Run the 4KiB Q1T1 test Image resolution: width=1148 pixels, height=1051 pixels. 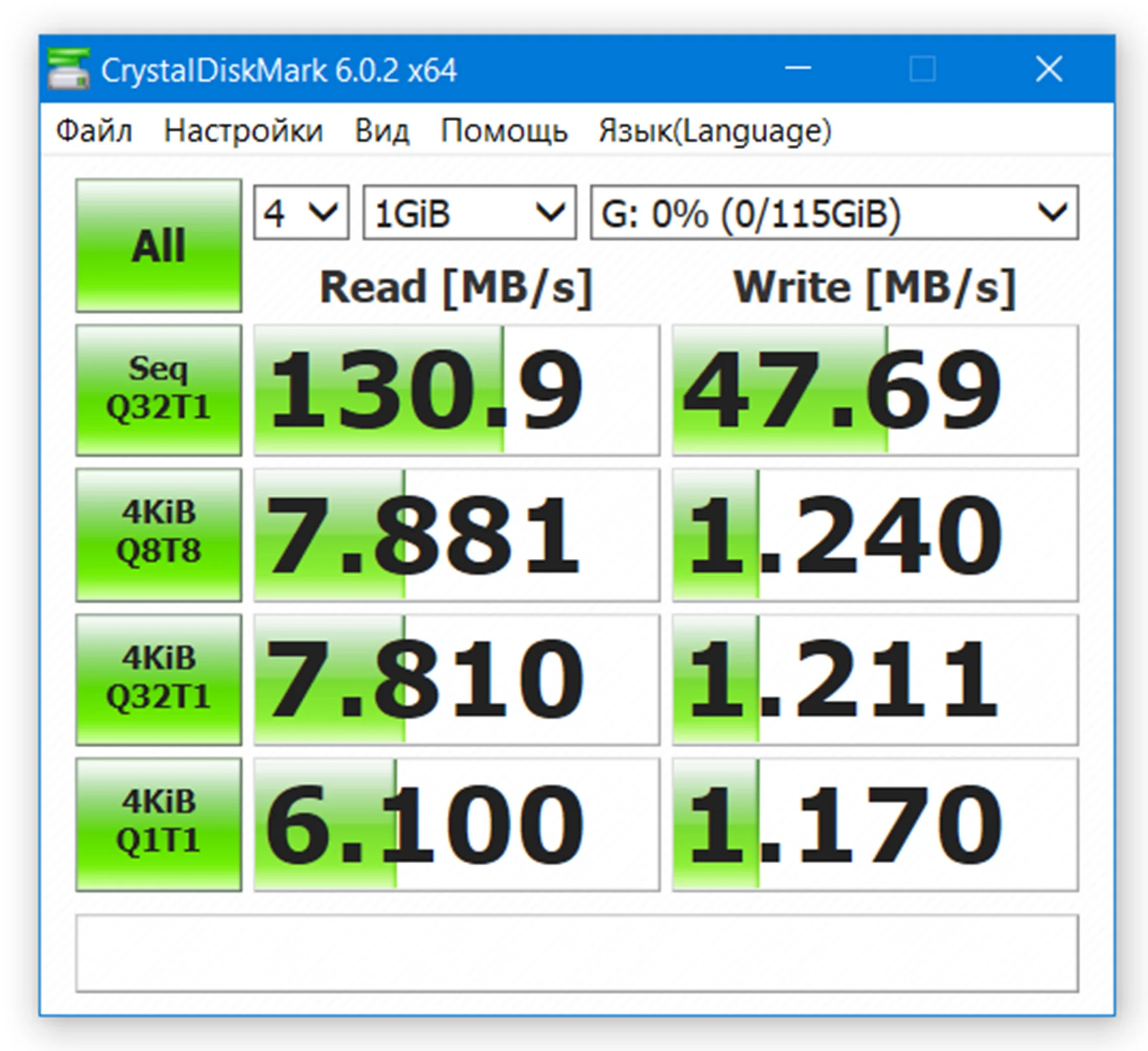coord(159,824)
